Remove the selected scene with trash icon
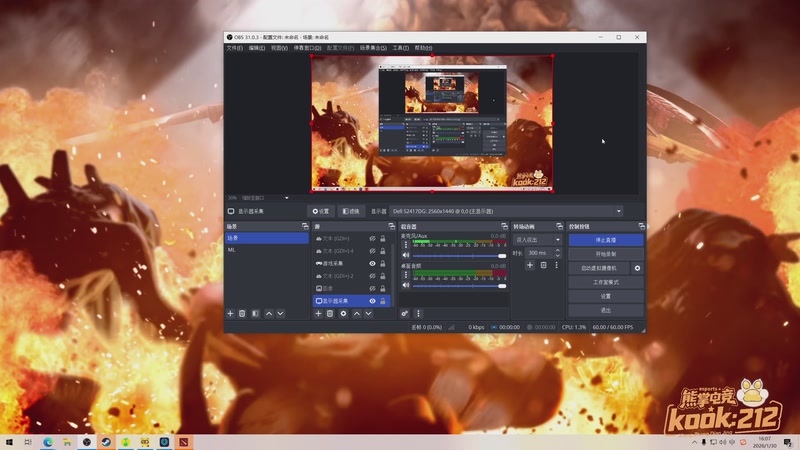The height and width of the screenshot is (450, 800). pos(242,313)
